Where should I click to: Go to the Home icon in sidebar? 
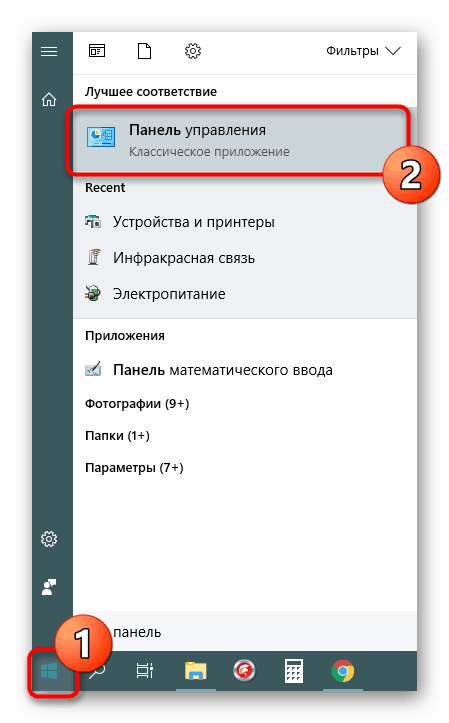(49, 100)
